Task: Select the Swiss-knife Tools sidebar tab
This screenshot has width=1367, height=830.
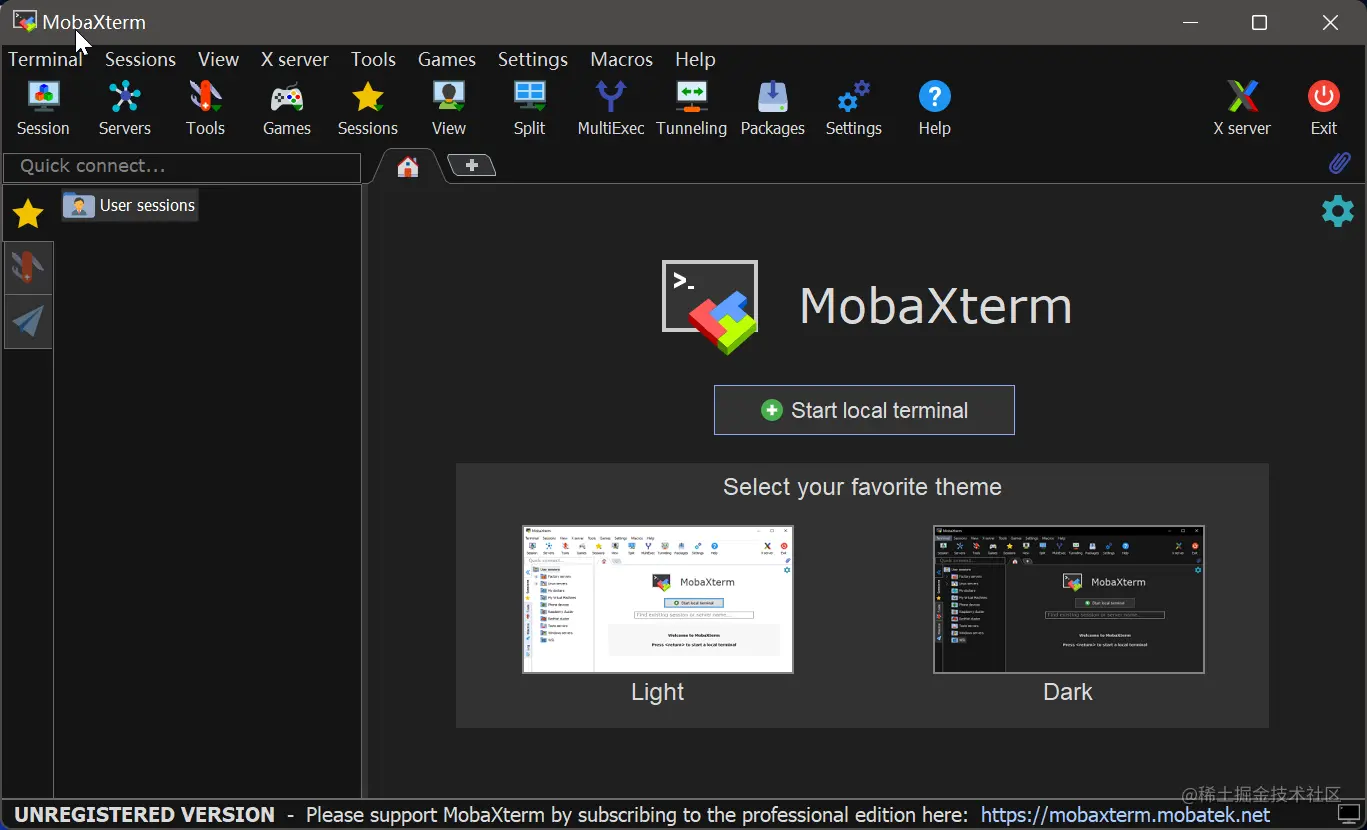Action: (28, 267)
